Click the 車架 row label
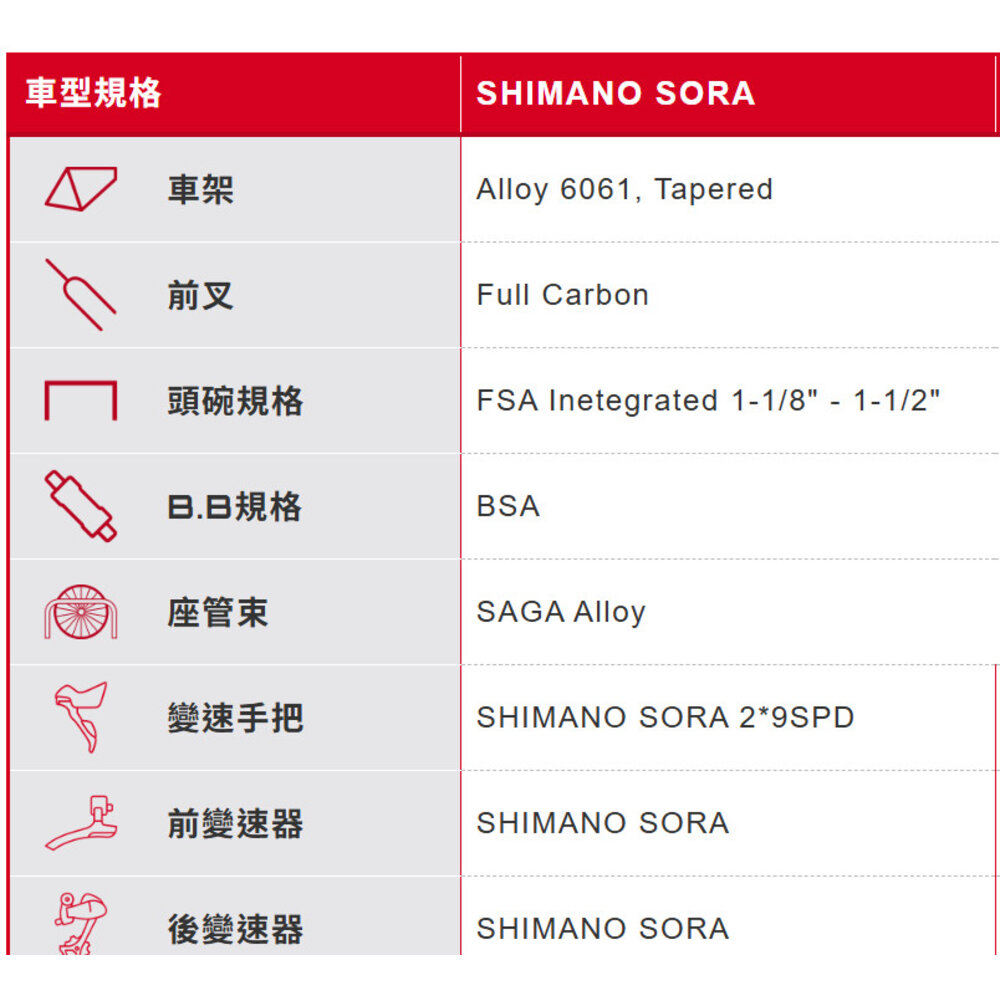This screenshot has width=1000, height=1000. 200,189
